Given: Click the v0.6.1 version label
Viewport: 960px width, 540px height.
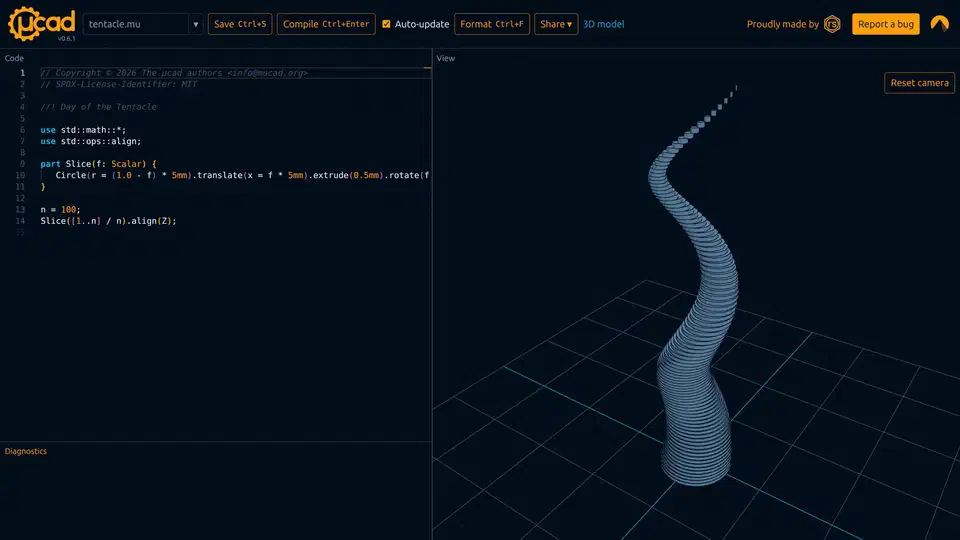Looking at the screenshot, I should coord(66,39).
